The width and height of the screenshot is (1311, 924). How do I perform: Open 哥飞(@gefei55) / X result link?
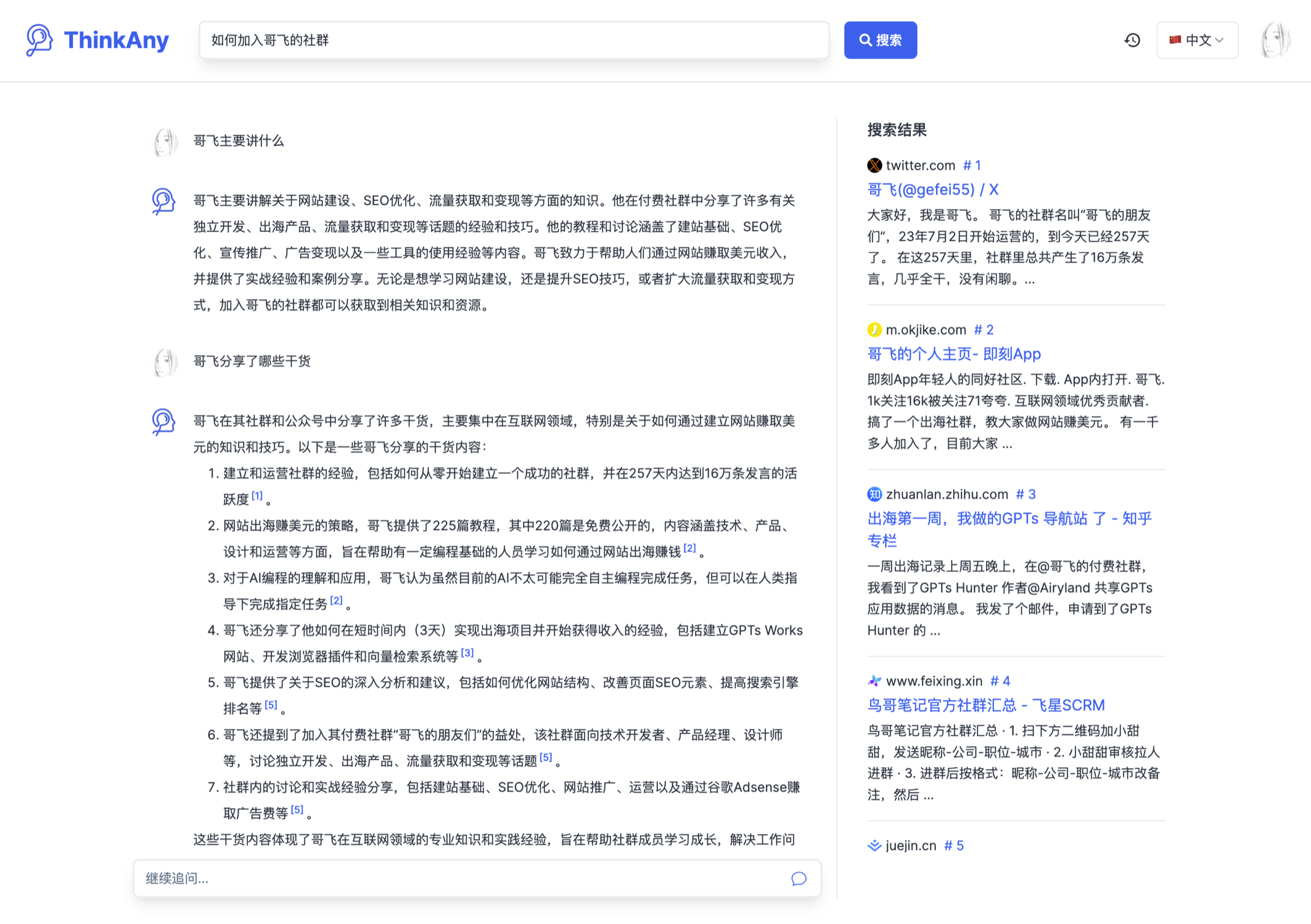(x=932, y=190)
